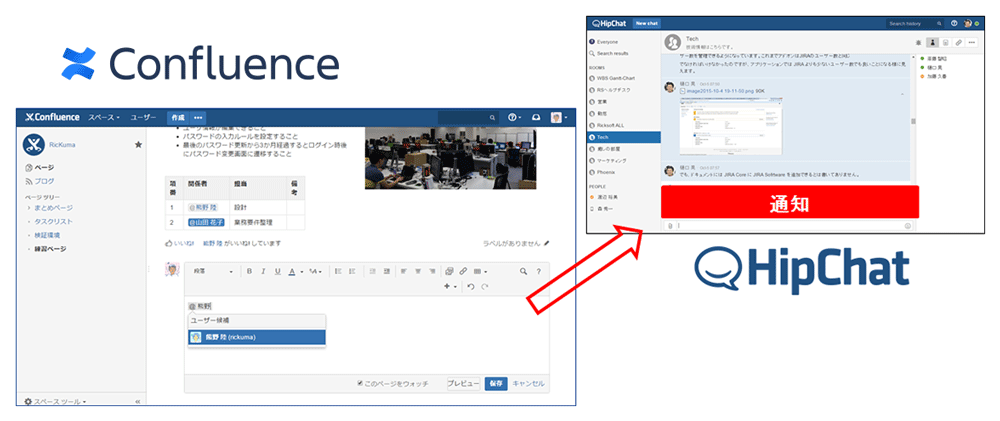Toggle the favorite star for RicKuma space
Image resolution: width=1000 pixels, height=421 pixels.
pyautogui.click(x=138, y=145)
